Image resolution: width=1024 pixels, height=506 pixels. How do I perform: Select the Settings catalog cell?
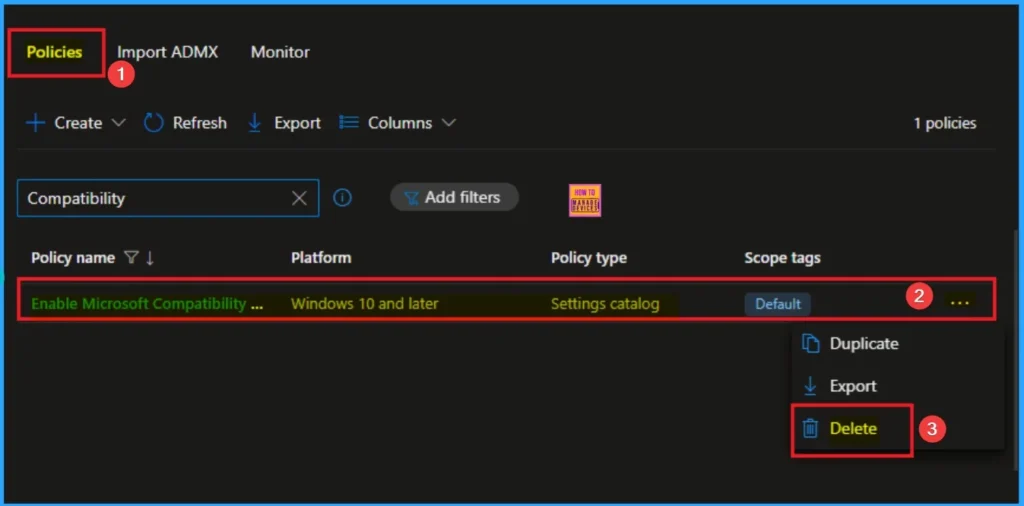point(605,304)
